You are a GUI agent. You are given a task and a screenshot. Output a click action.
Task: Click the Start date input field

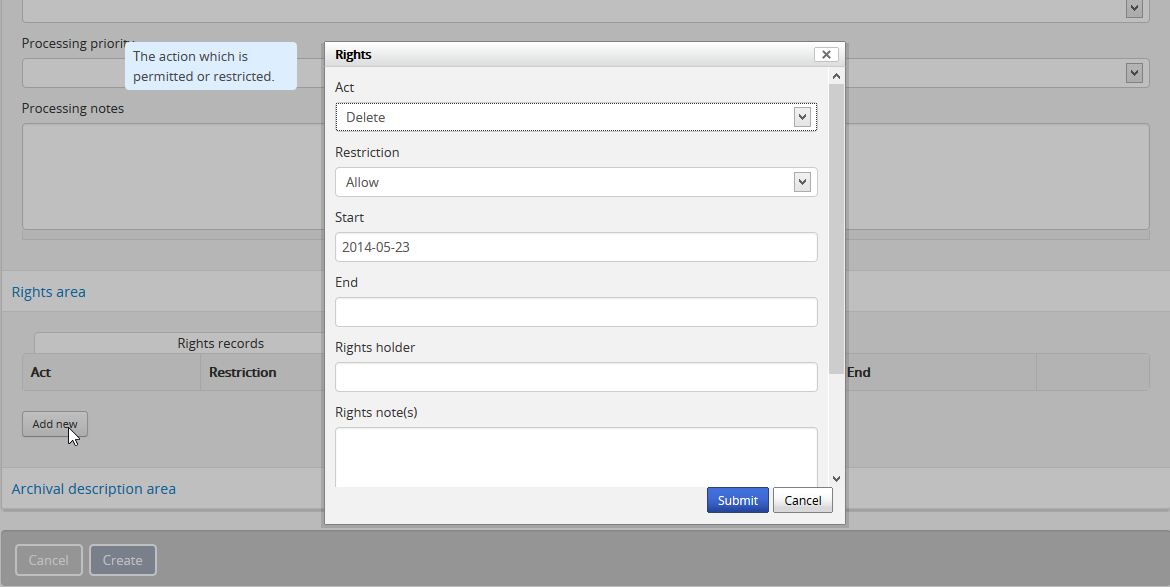[x=575, y=247]
